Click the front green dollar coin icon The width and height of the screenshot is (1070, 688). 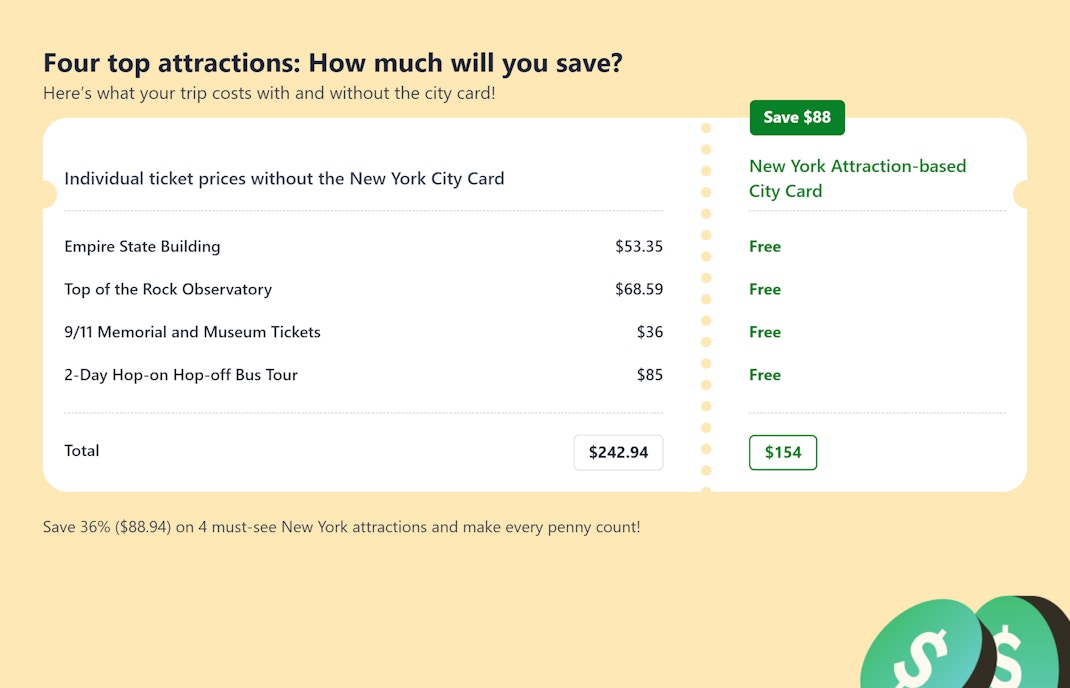[x=922, y=648]
